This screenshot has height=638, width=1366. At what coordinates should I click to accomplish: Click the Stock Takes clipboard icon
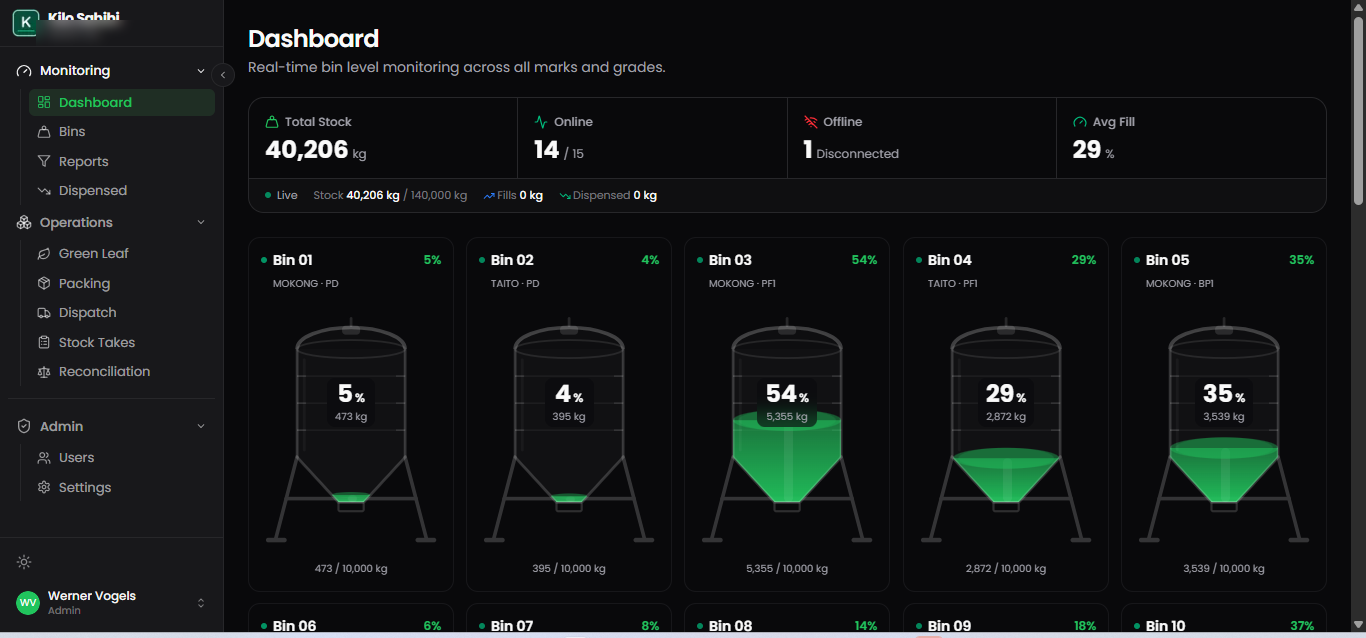[44, 342]
